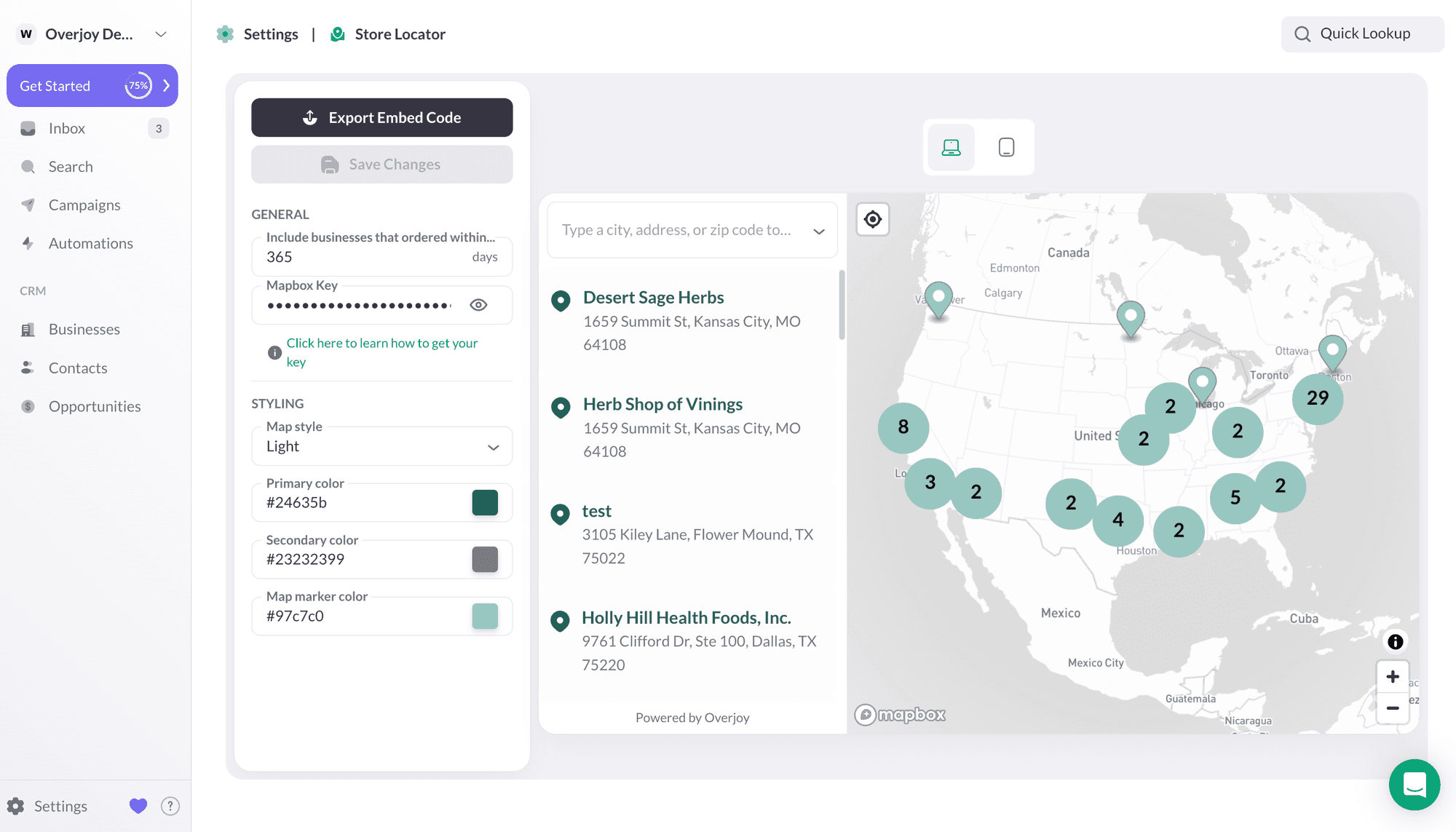The width and height of the screenshot is (1456, 832).
Task: Click the Mapbox logo
Action: pos(900,715)
